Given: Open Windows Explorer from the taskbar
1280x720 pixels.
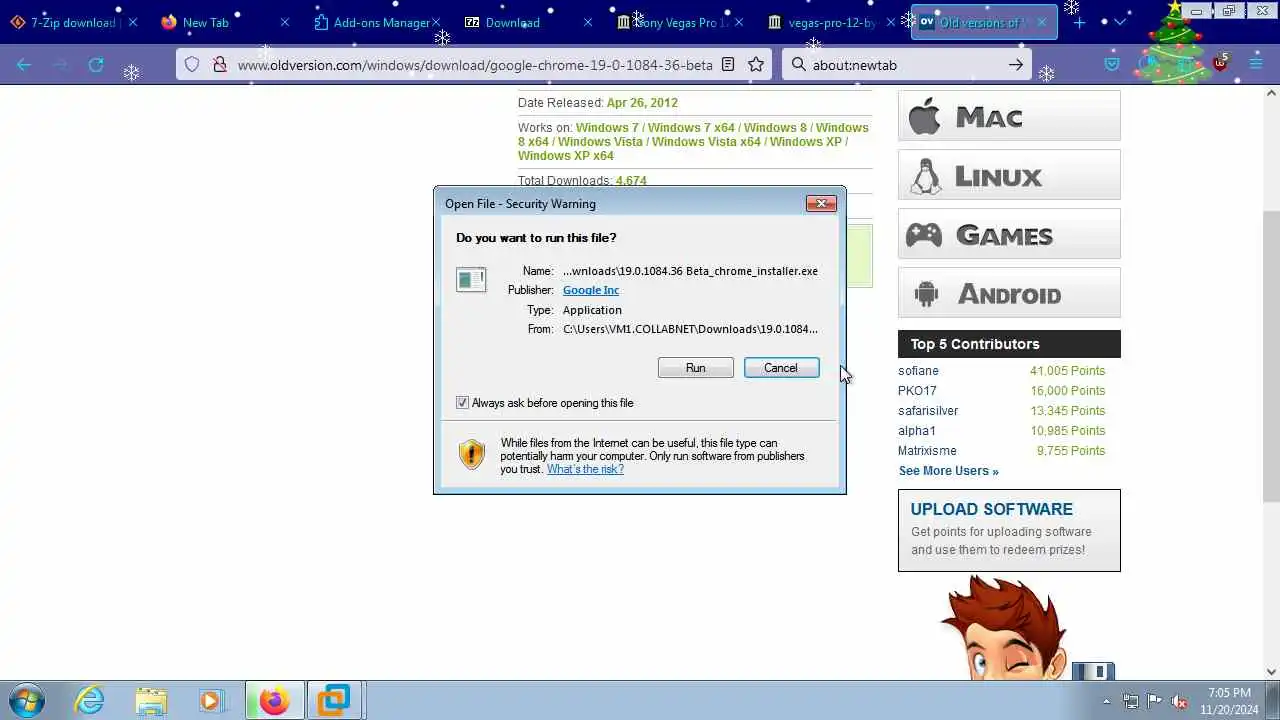Looking at the screenshot, I should click(151, 700).
